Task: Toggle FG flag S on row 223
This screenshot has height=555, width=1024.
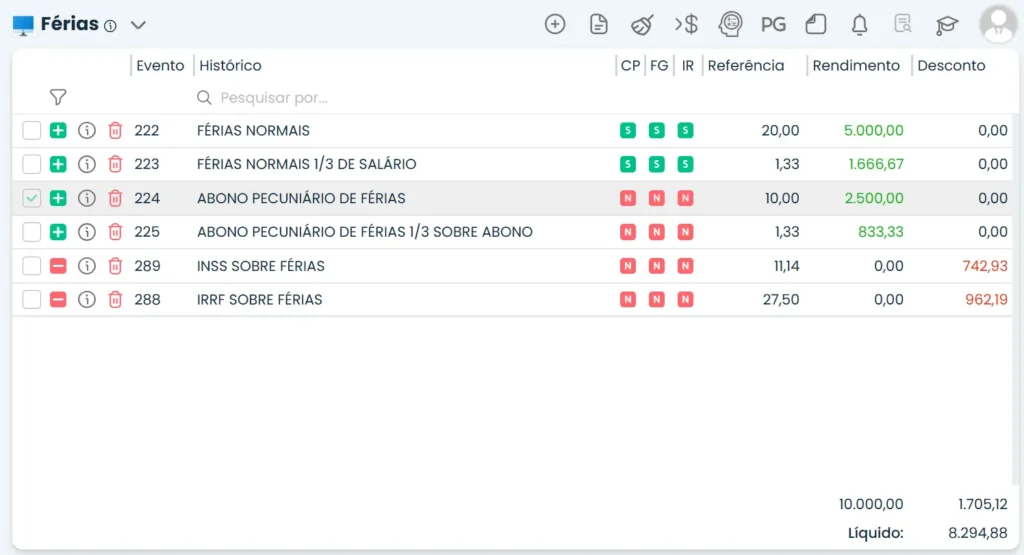Action: tap(656, 164)
